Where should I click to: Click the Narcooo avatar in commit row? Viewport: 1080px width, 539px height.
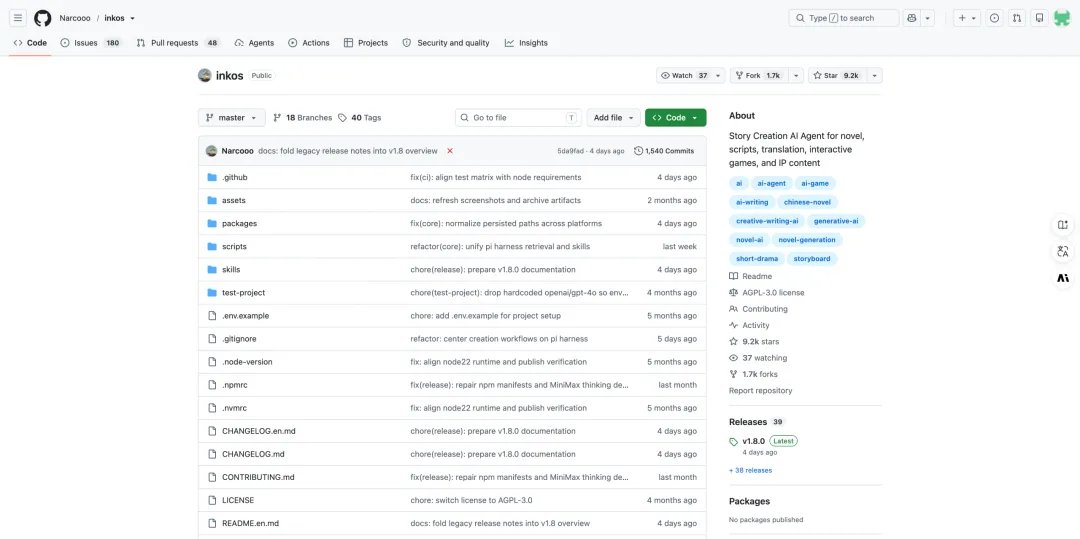[211, 151]
